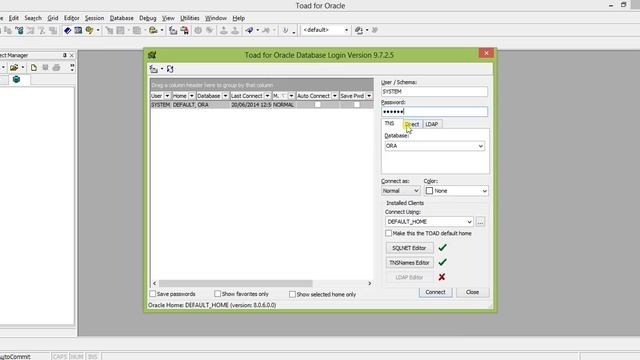Open the Database menu
Screen dimensions: 640x360
point(122,18)
